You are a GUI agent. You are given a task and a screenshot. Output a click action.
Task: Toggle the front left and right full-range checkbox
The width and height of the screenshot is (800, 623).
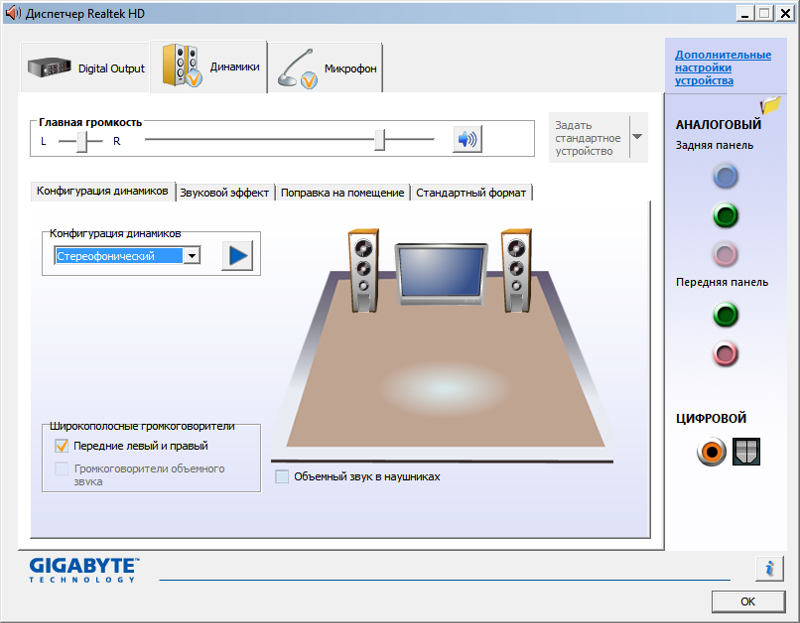click(x=61, y=446)
